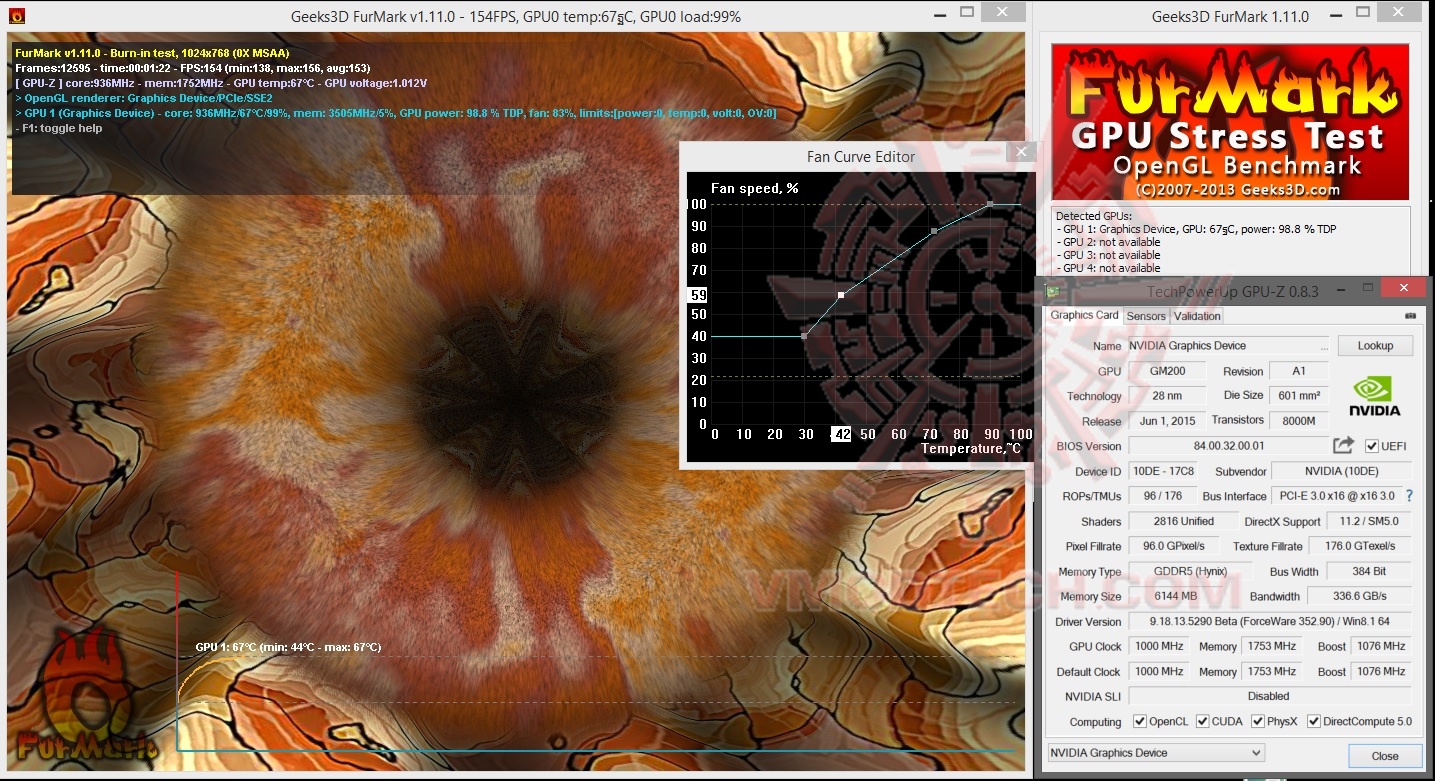Click the 'OpenGL renderer: Graphics Device/PCIe/SSE2' line

144,98
